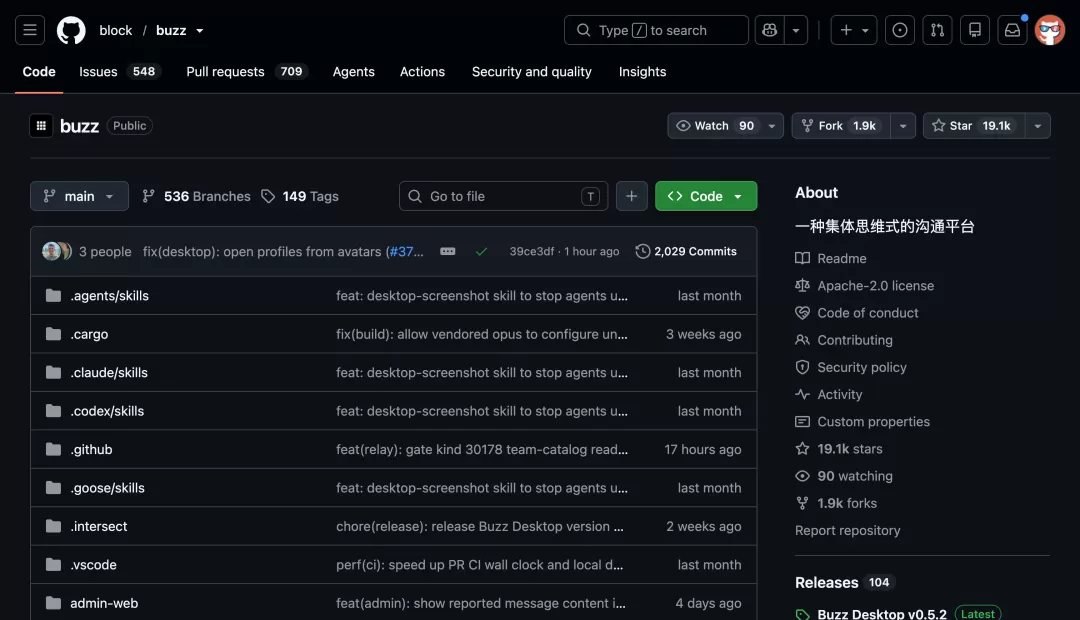Click the repository grid icon beside buzz
Screen dimensions: 1080x620
41,125
